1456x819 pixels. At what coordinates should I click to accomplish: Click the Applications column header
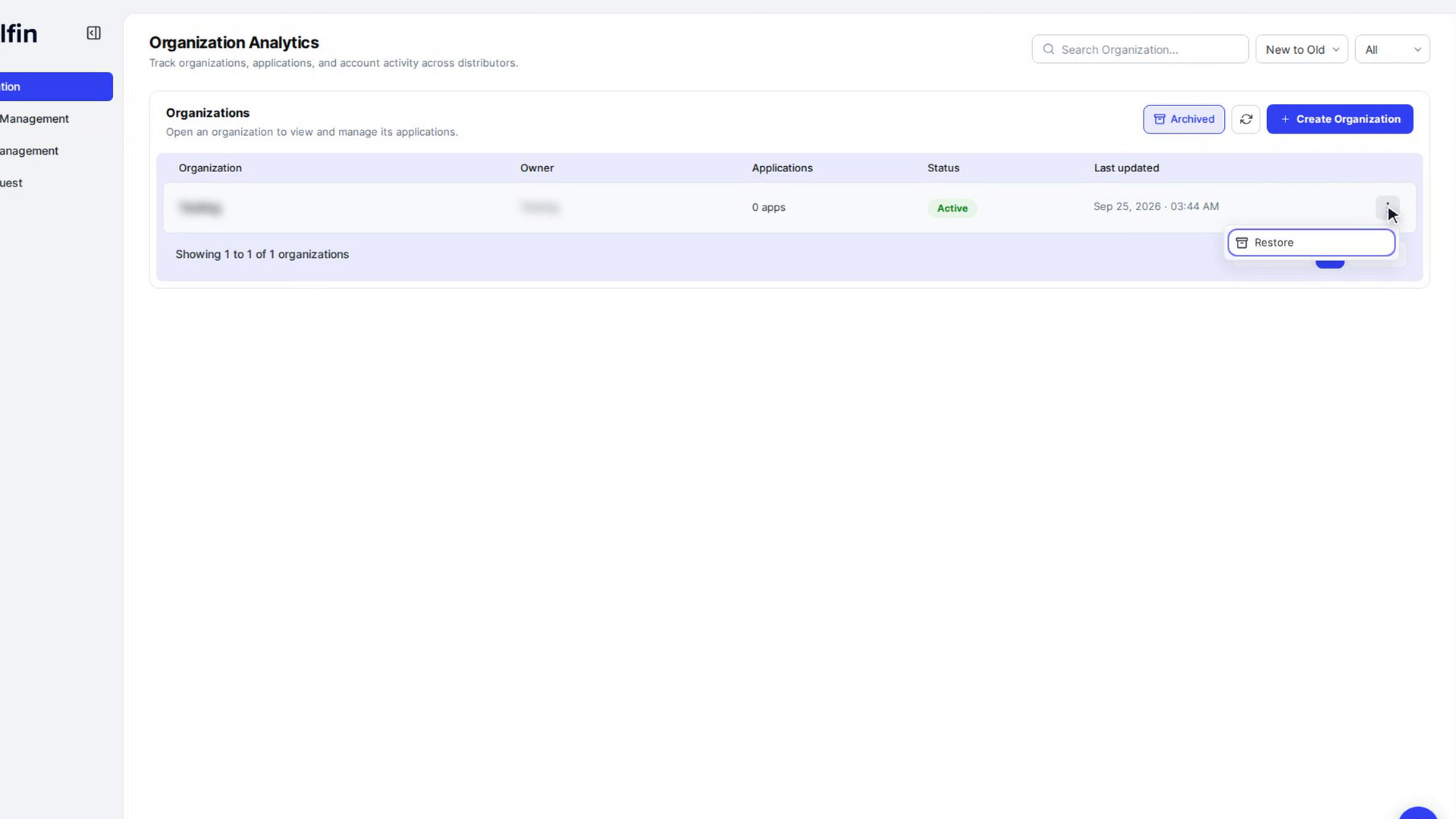(x=782, y=168)
